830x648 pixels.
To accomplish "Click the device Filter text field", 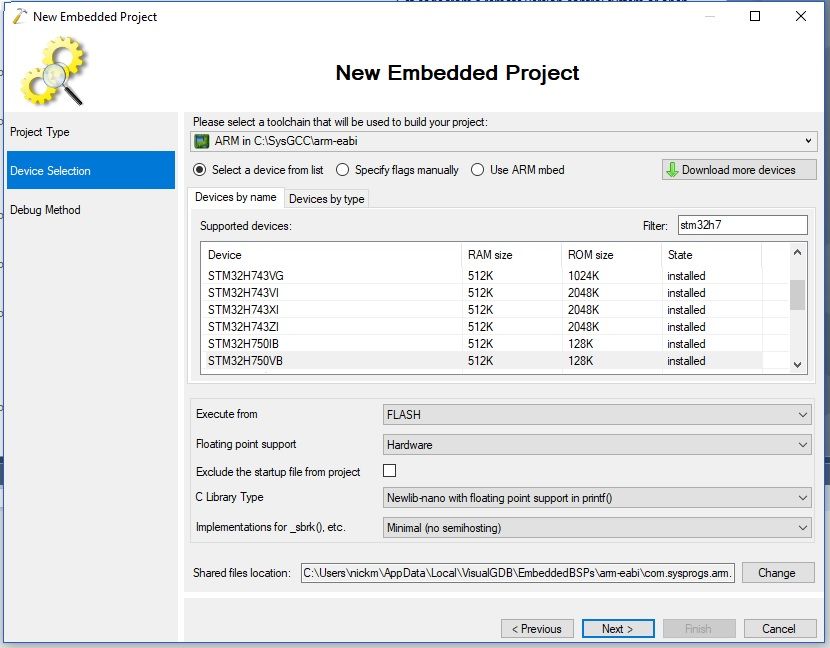I will [x=743, y=225].
